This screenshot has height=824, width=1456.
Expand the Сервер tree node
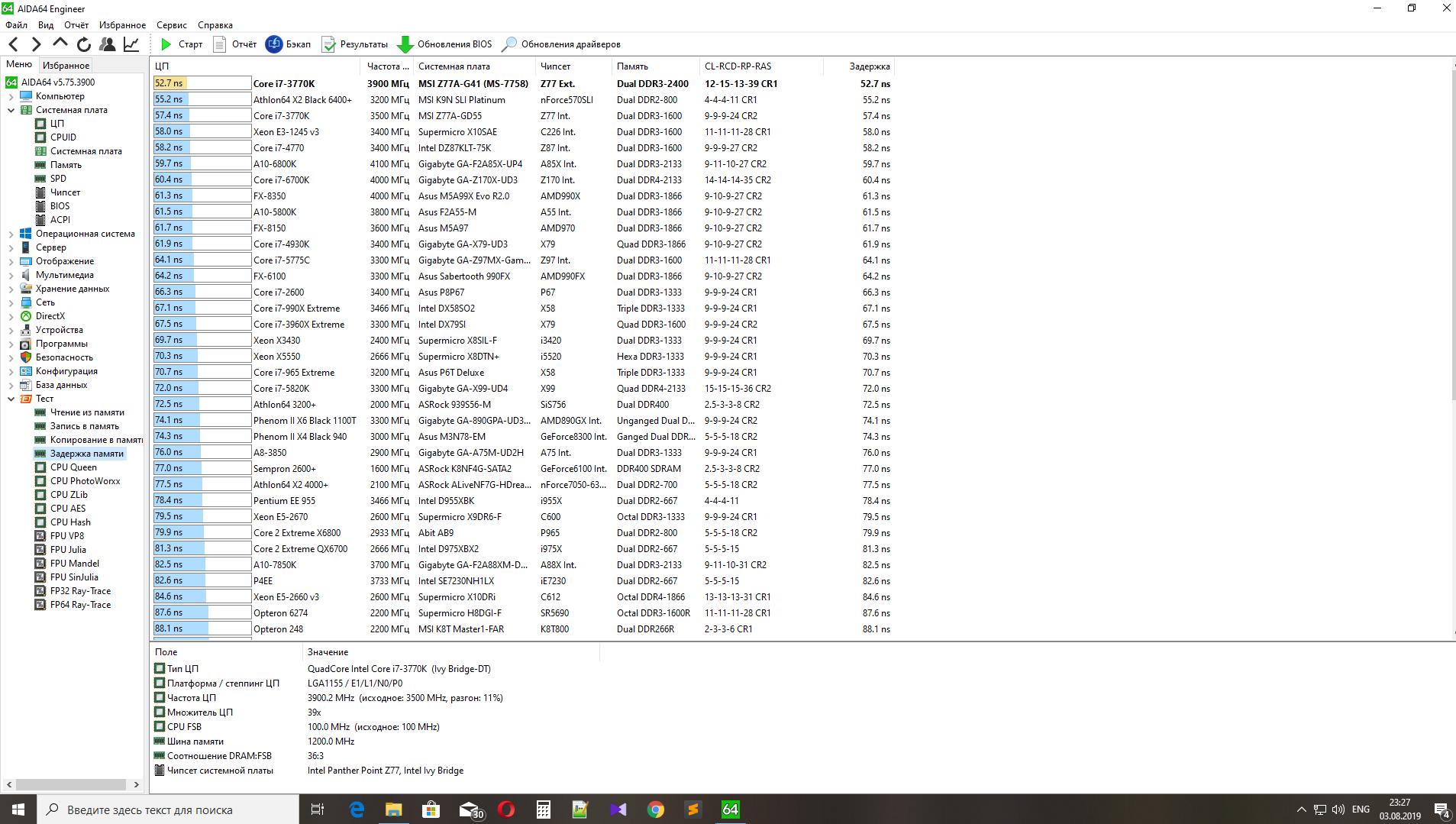click(x=11, y=247)
